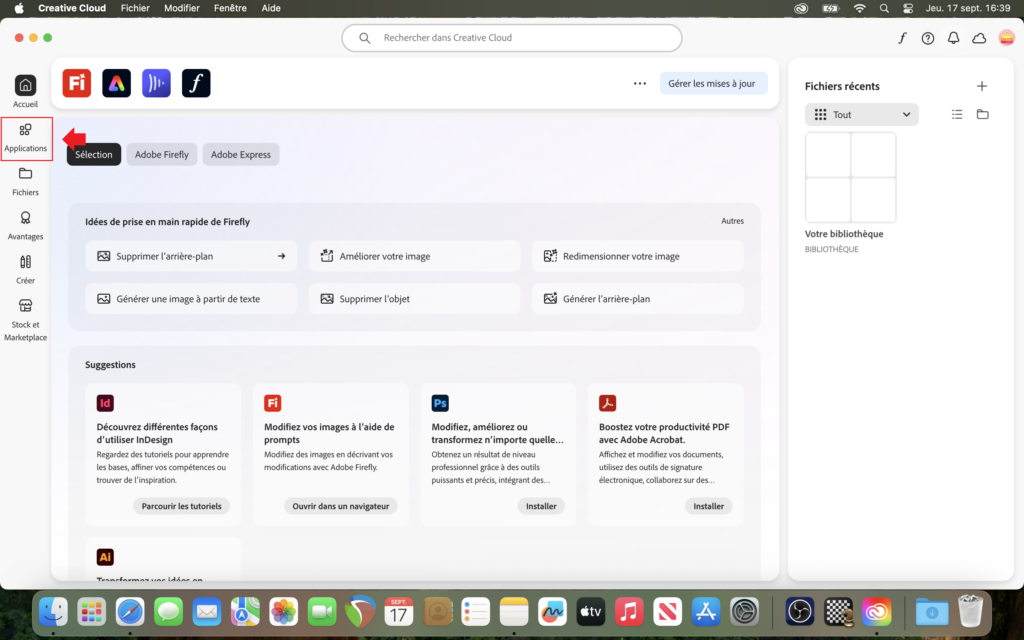Click the Découvrez différentes façons d'utiliser InDesign title
Screen dimensions: 1024x640
coord(157,433)
